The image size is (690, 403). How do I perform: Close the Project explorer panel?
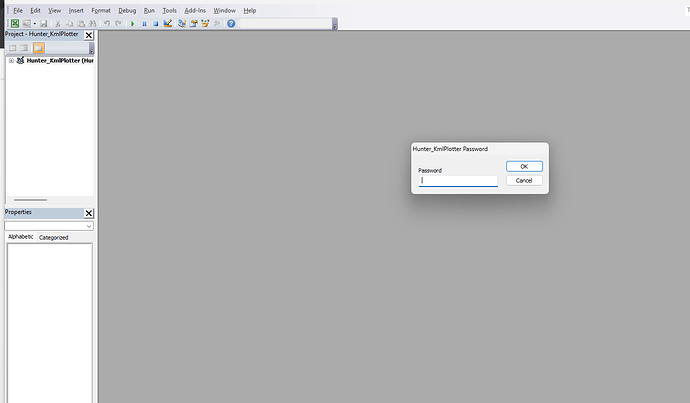(x=89, y=34)
